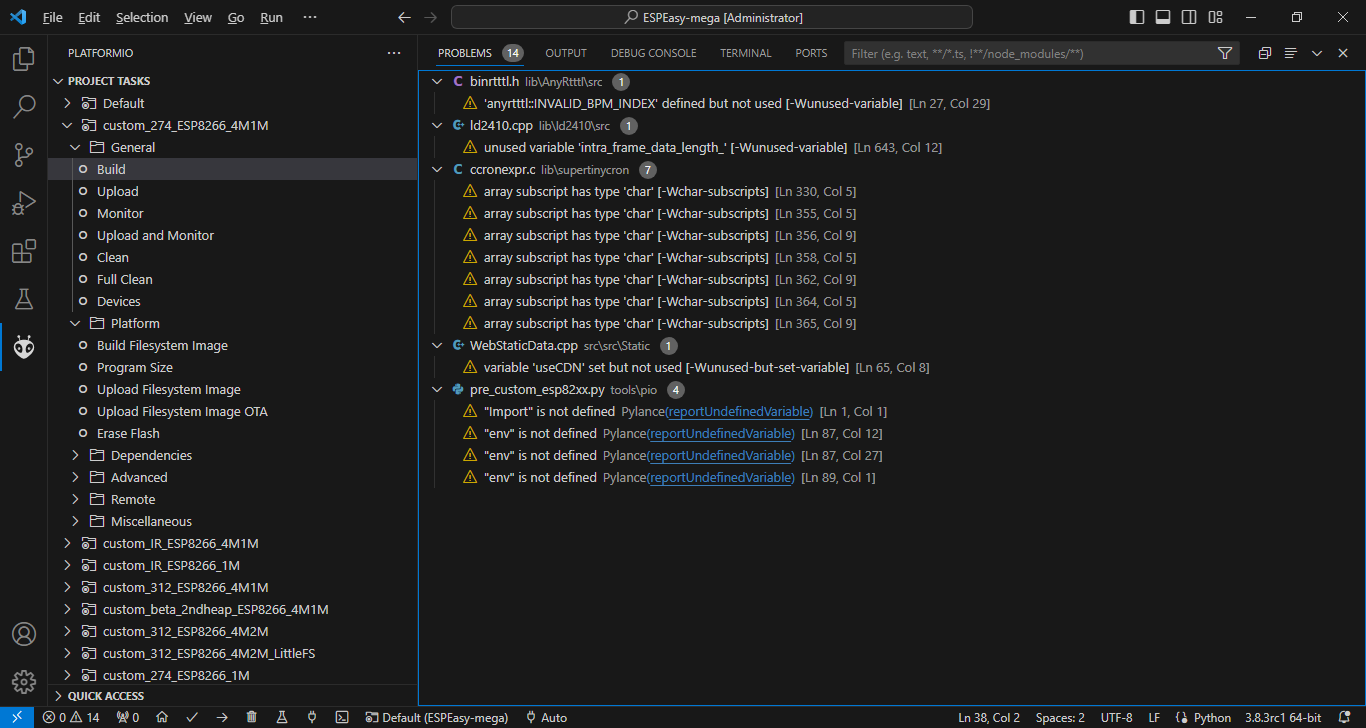Viewport: 1366px width, 728px height.
Task: Open PLATFORMIO panel more actions ellipsis
Action: coord(394,53)
